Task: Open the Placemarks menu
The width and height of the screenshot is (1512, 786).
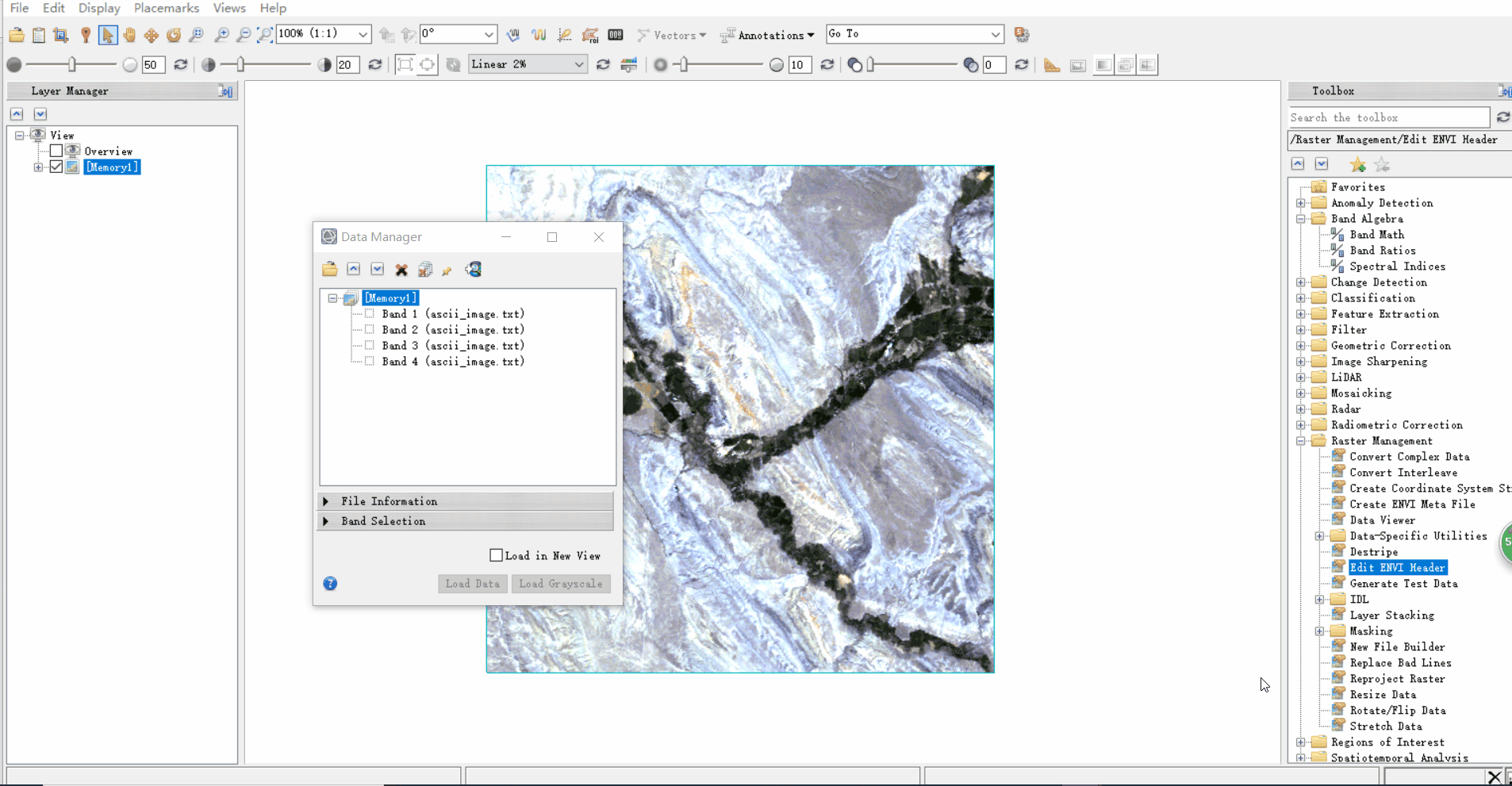Action: pos(167,8)
